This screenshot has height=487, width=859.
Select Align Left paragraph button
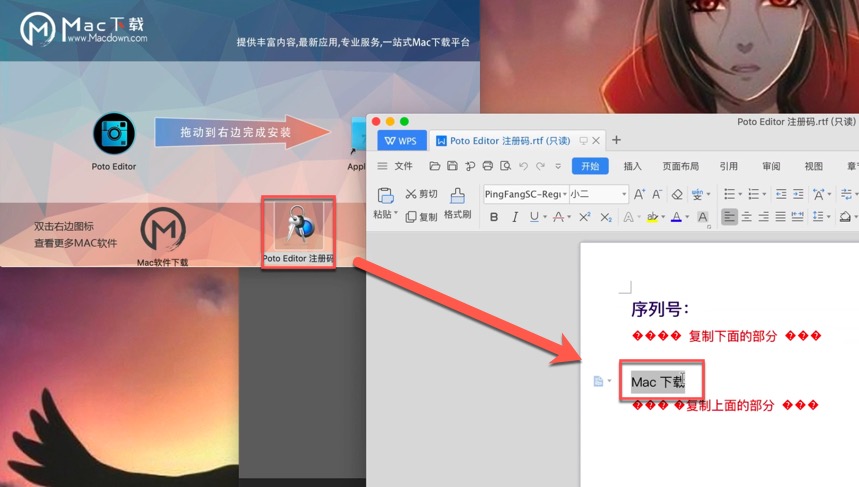(729, 217)
